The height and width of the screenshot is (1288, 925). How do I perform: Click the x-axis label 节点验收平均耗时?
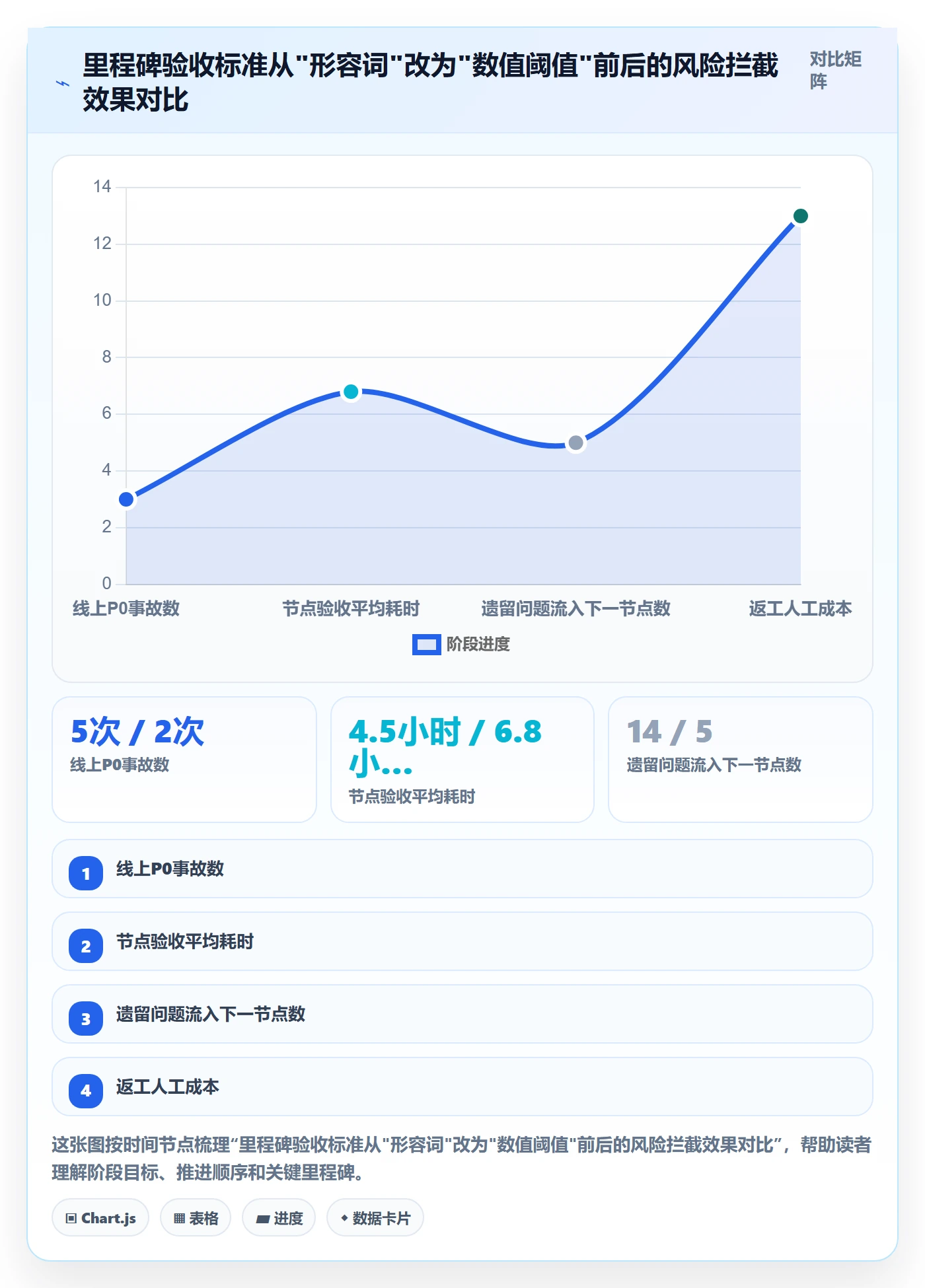click(x=351, y=608)
